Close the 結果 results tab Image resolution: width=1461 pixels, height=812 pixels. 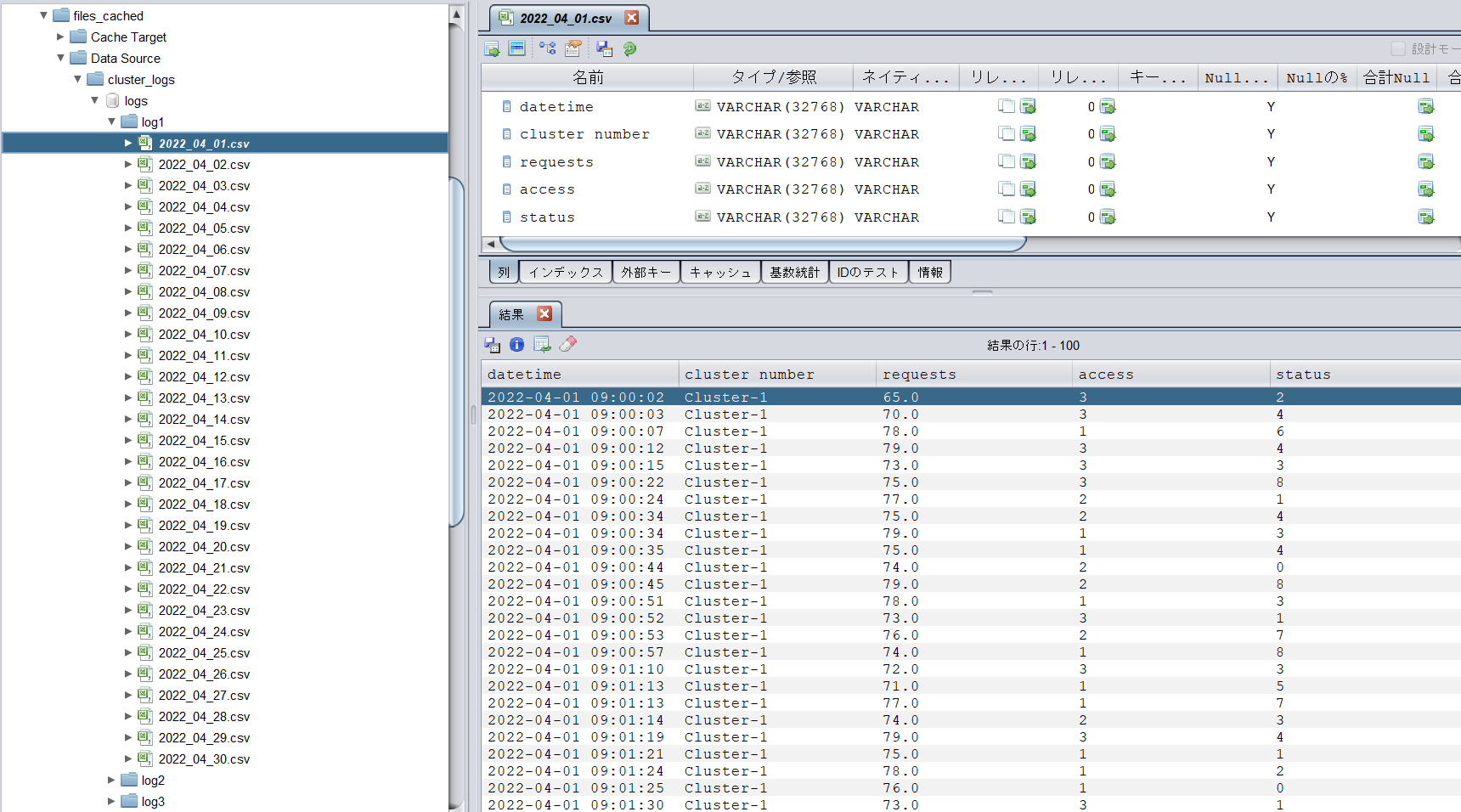tap(544, 313)
